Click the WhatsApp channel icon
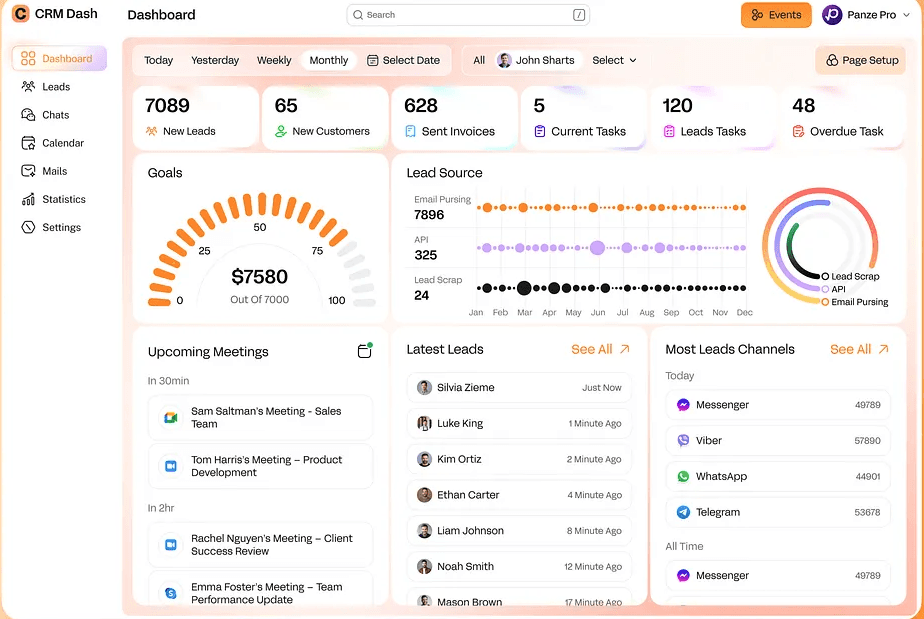924x619 pixels. point(683,477)
